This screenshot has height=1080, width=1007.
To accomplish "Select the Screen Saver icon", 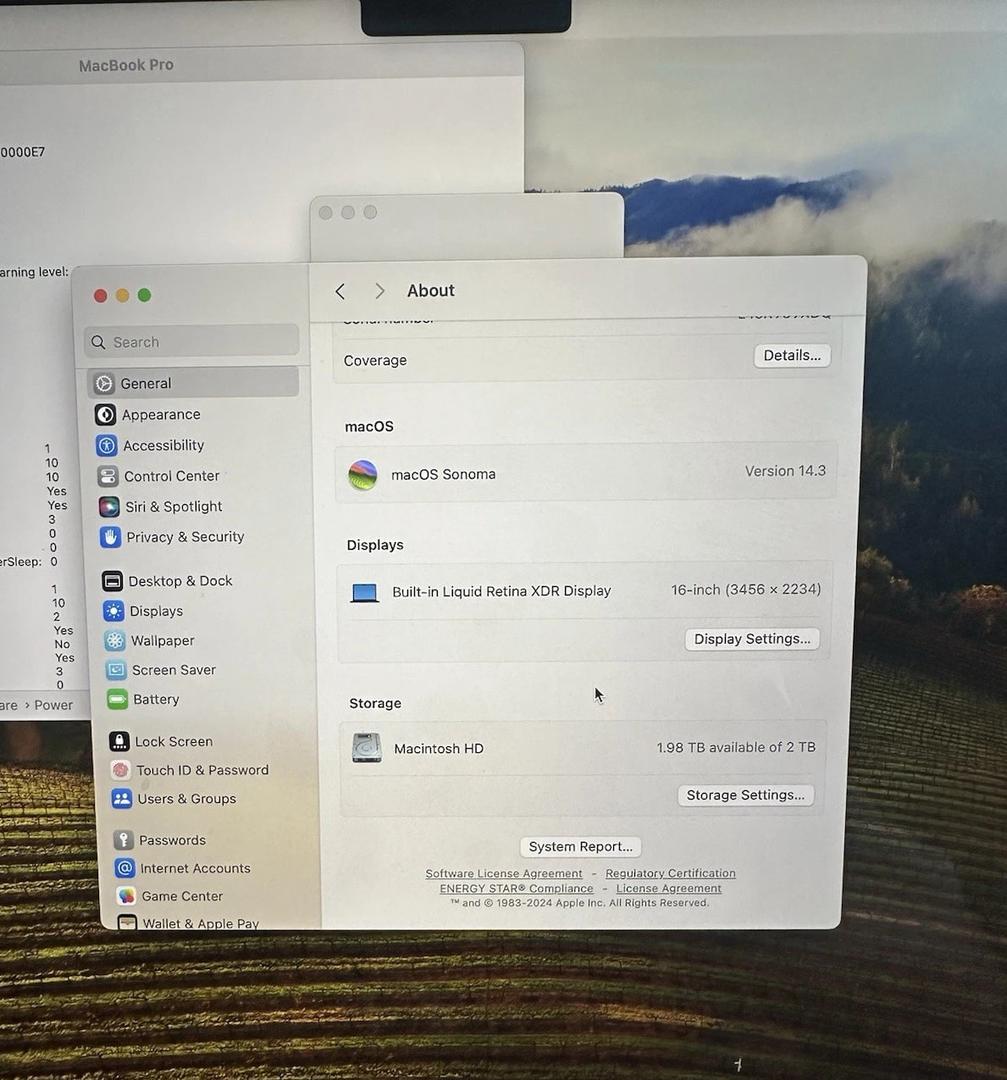I will 116,669.
